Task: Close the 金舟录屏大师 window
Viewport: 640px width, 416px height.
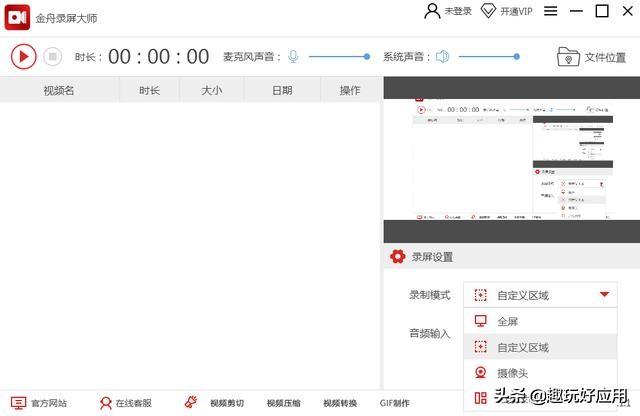Action: [x=628, y=11]
